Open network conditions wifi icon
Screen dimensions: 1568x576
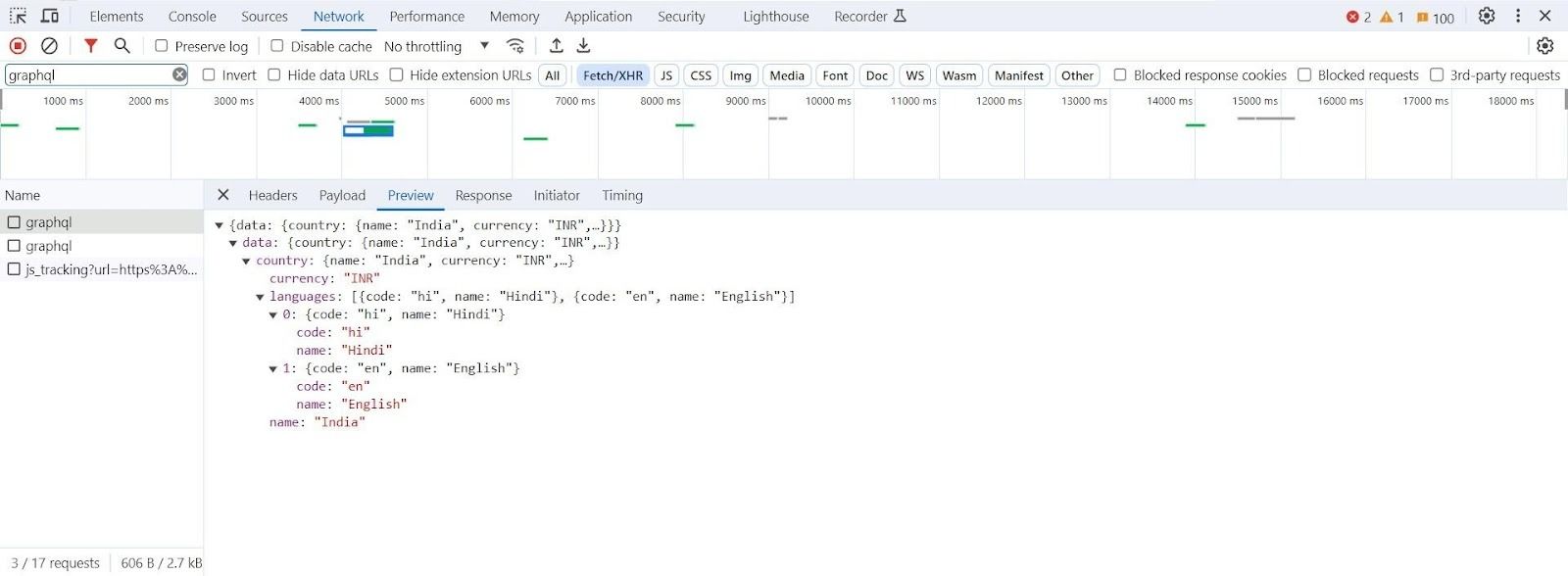tap(515, 45)
